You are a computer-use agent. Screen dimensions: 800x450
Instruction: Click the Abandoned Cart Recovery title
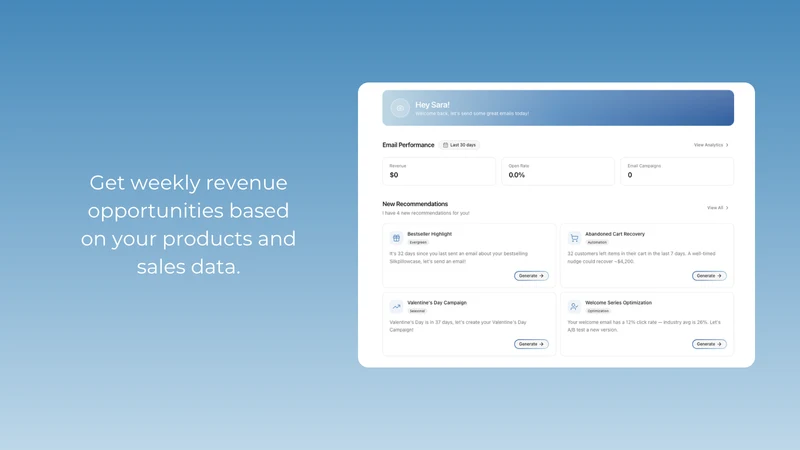click(615, 234)
